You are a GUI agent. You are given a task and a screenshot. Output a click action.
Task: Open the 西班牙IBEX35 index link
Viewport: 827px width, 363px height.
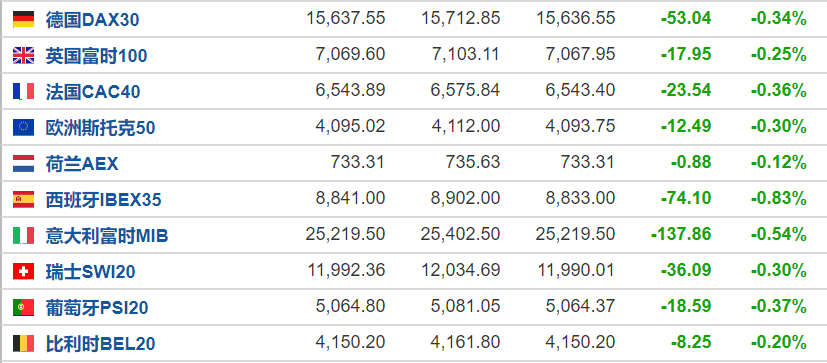(103, 200)
